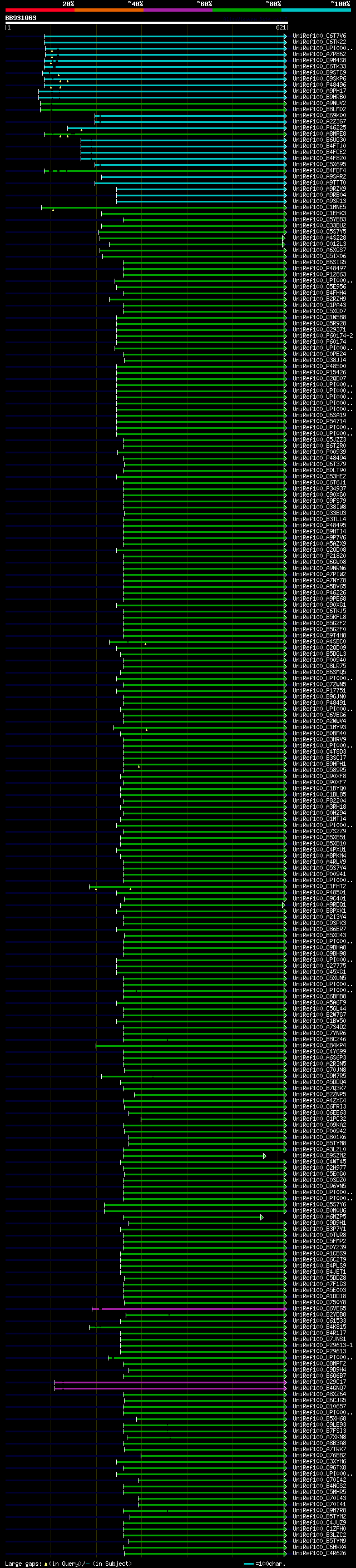Click the UniRef100_Q5S7Y5 label

tap(319, 232)
